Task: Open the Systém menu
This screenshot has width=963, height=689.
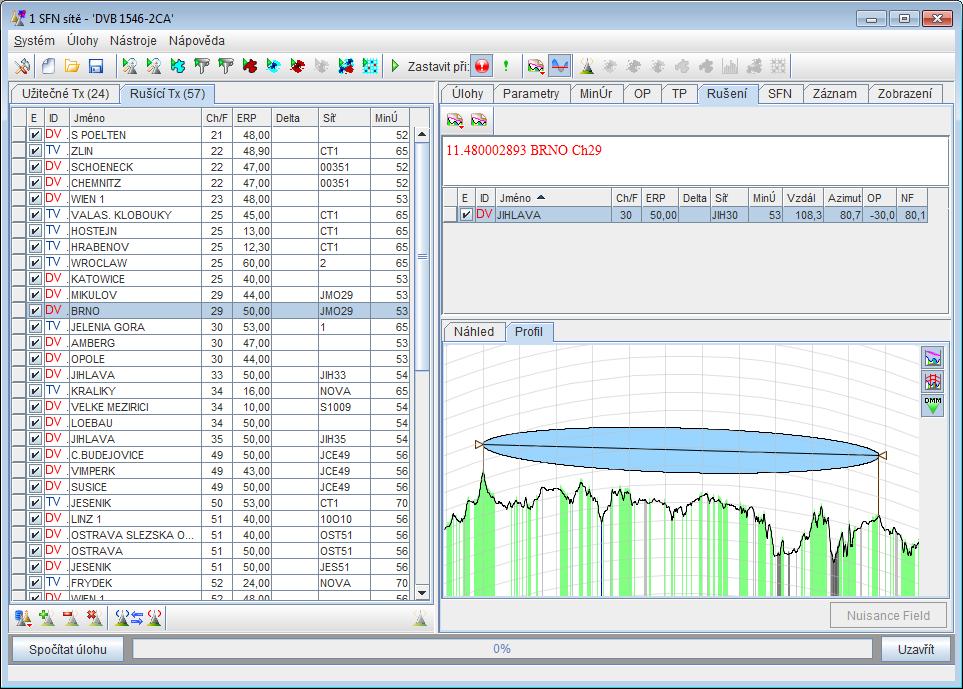Action: click(34, 41)
